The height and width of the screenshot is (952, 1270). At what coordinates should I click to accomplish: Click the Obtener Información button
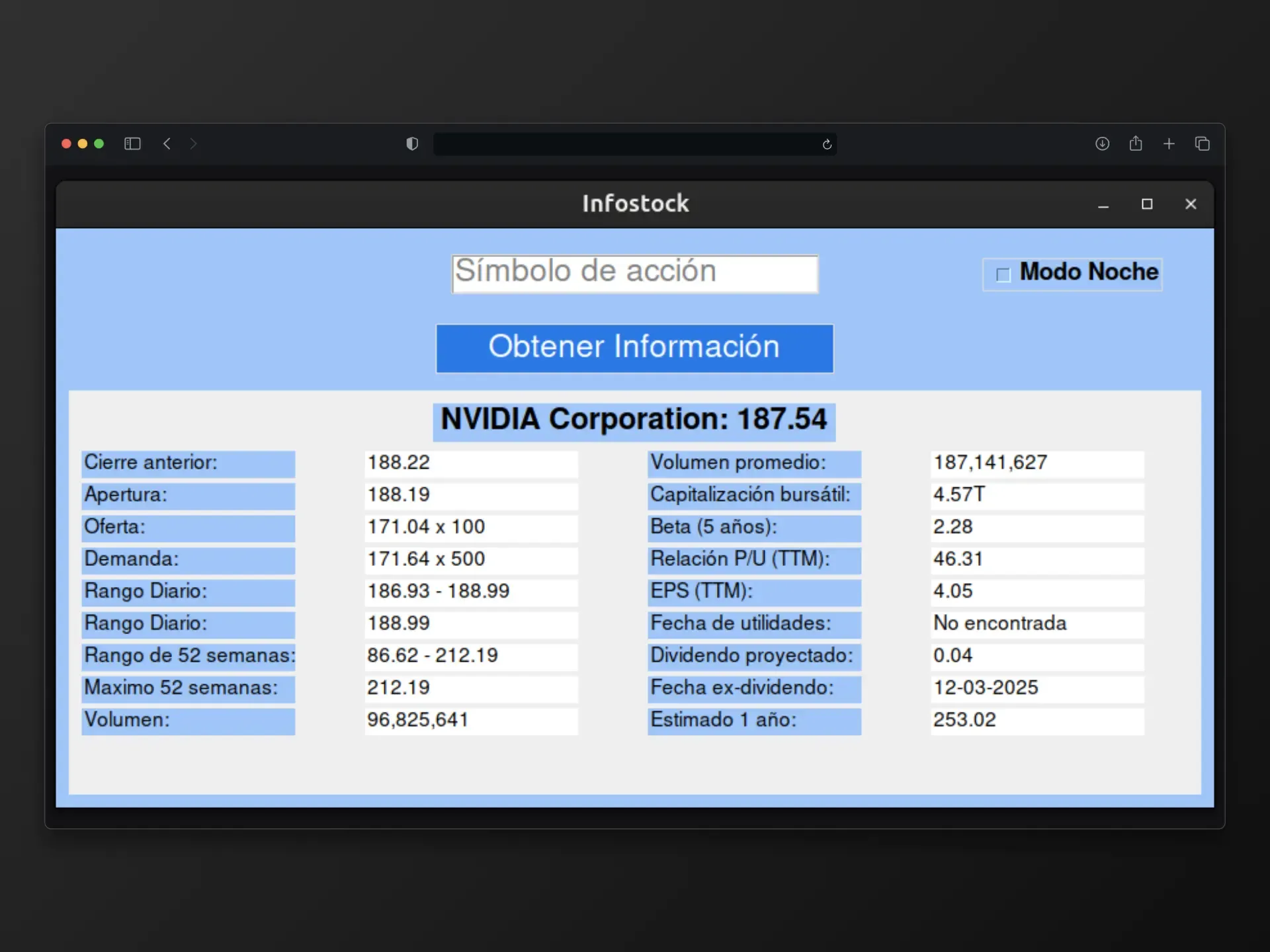[x=634, y=348]
